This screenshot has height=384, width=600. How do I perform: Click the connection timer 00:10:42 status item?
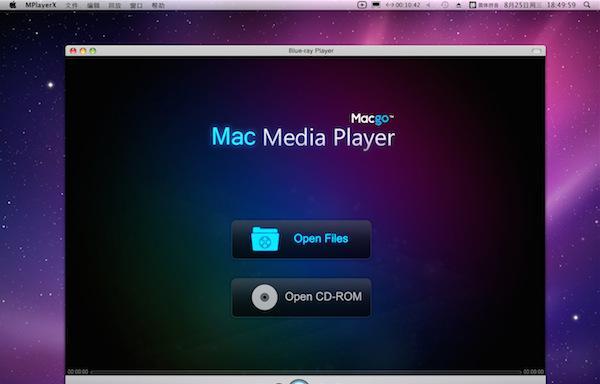coord(403,5)
